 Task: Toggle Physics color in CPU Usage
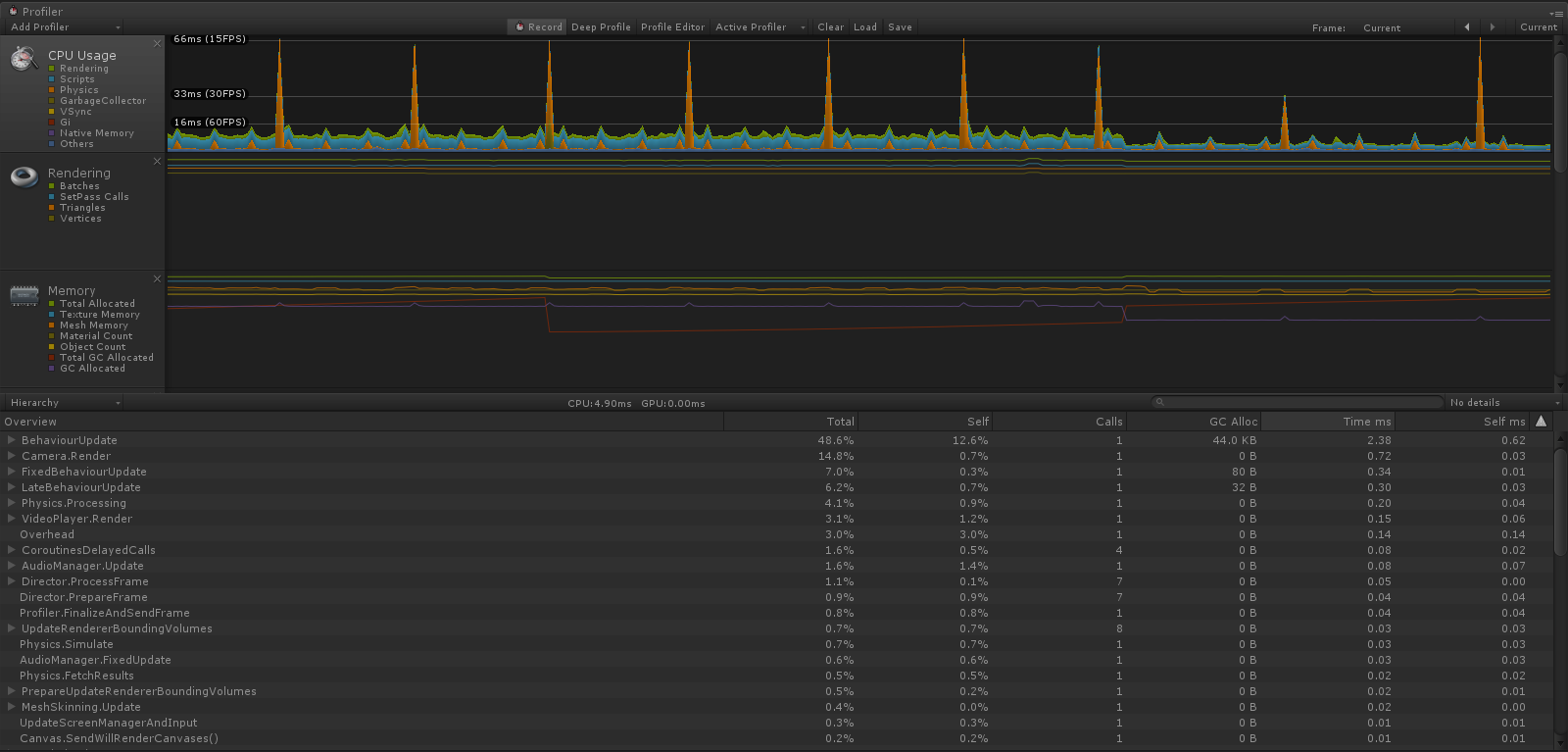pyautogui.click(x=52, y=90)
